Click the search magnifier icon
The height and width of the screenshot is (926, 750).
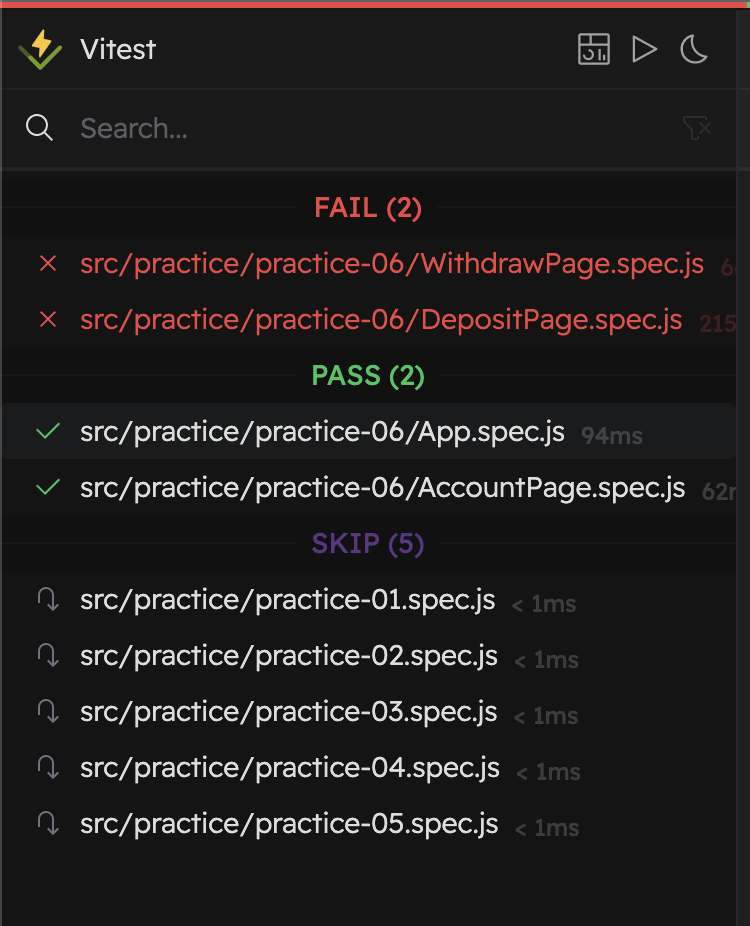coord(40,128)
